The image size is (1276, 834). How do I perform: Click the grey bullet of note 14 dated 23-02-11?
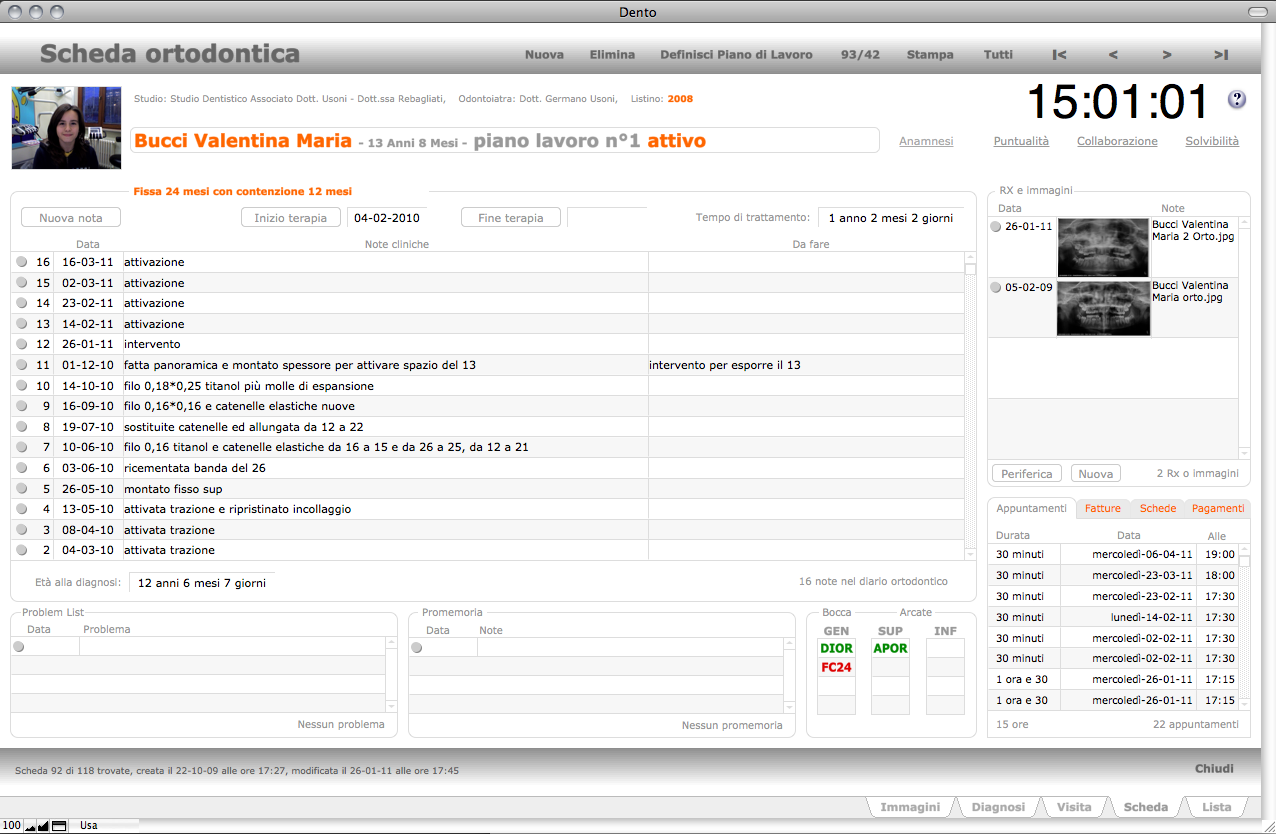coord(22,303)
